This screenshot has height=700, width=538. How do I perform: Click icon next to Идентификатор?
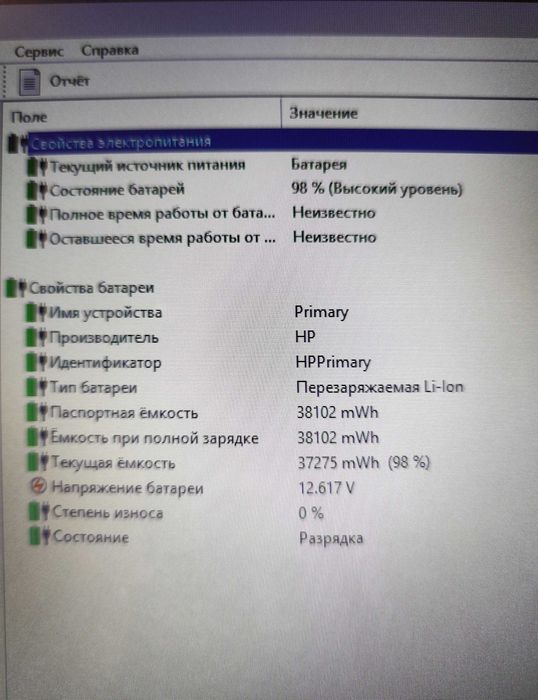[x=37, y=362]
